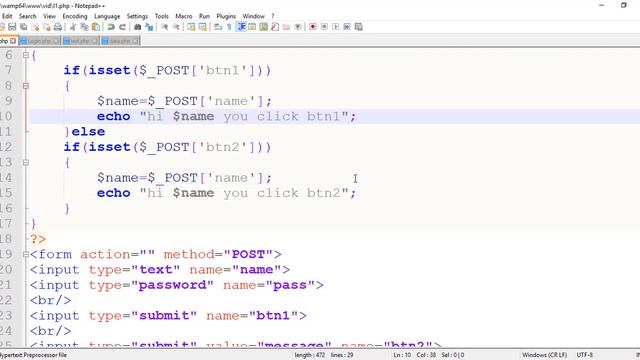Switch to the login.php tab
This screenshot has height=360, width=640.
[39, 41]
